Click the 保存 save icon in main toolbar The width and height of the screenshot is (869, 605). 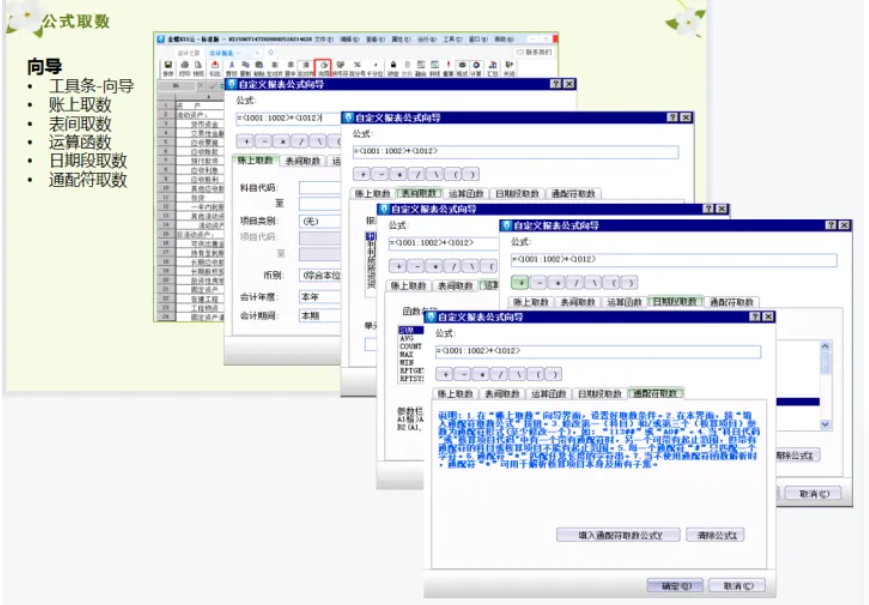click(167, 69)
